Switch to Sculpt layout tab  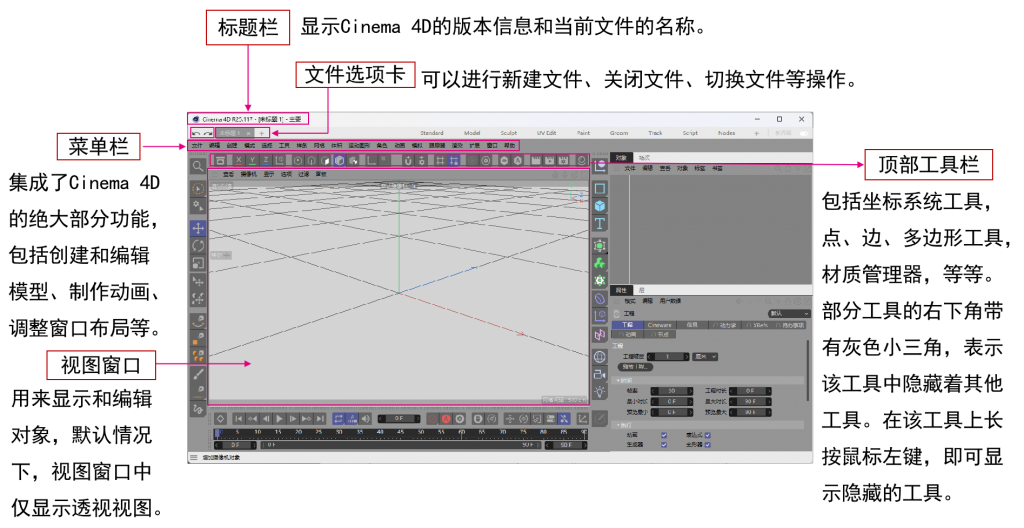509,133
